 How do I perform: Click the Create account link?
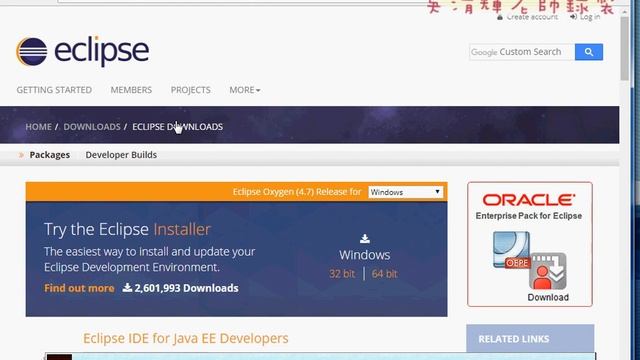click(527, 17)
